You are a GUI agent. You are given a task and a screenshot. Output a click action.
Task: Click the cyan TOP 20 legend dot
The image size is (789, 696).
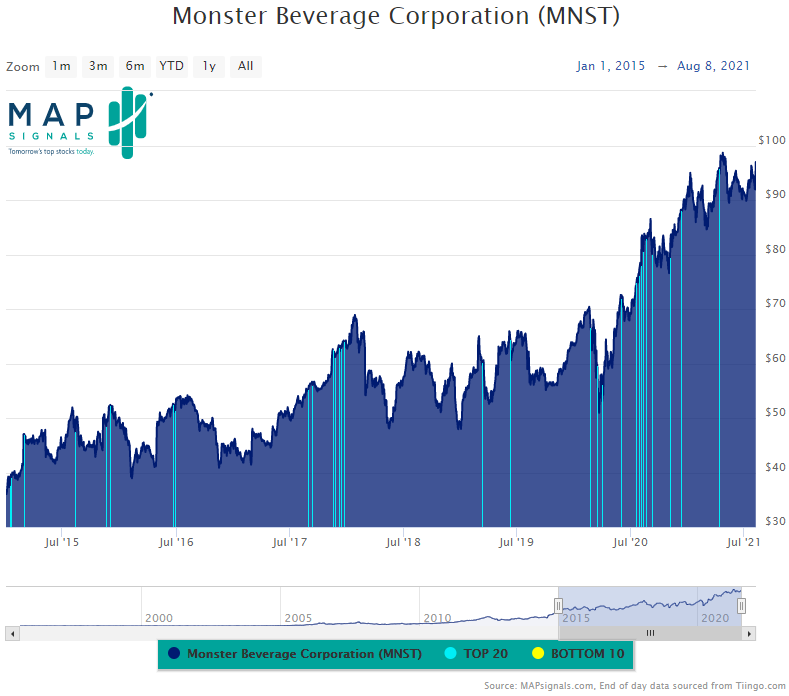450,653
